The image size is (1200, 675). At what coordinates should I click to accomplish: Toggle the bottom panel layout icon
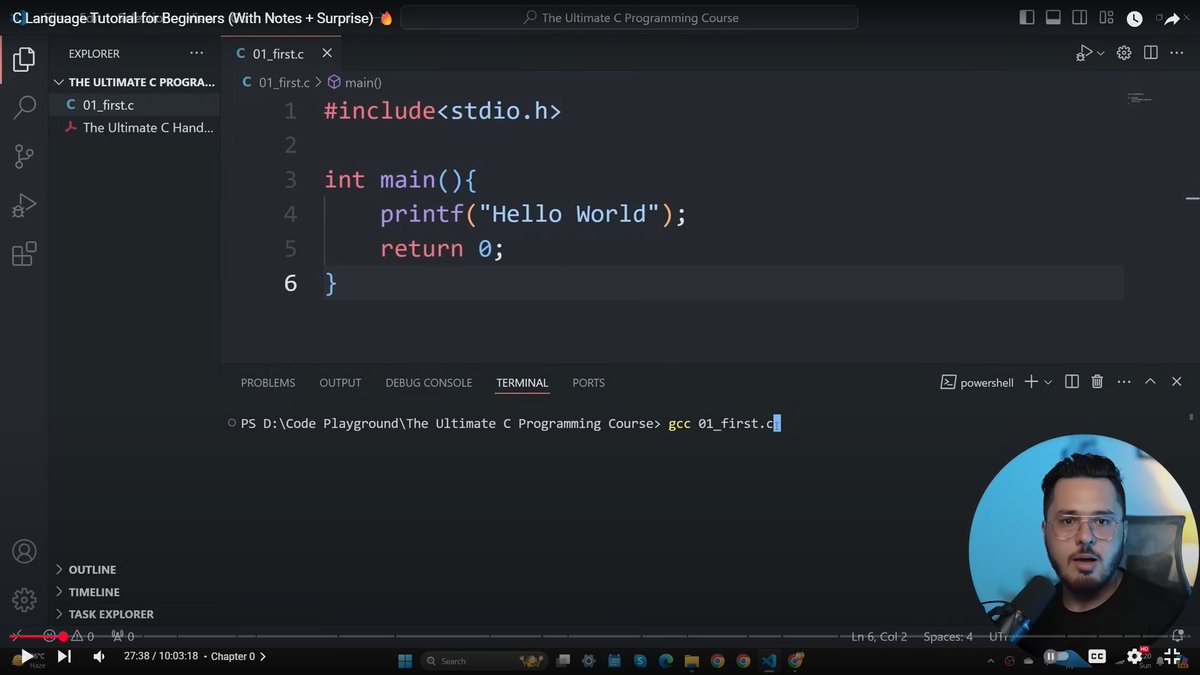tap(1053, 18)
